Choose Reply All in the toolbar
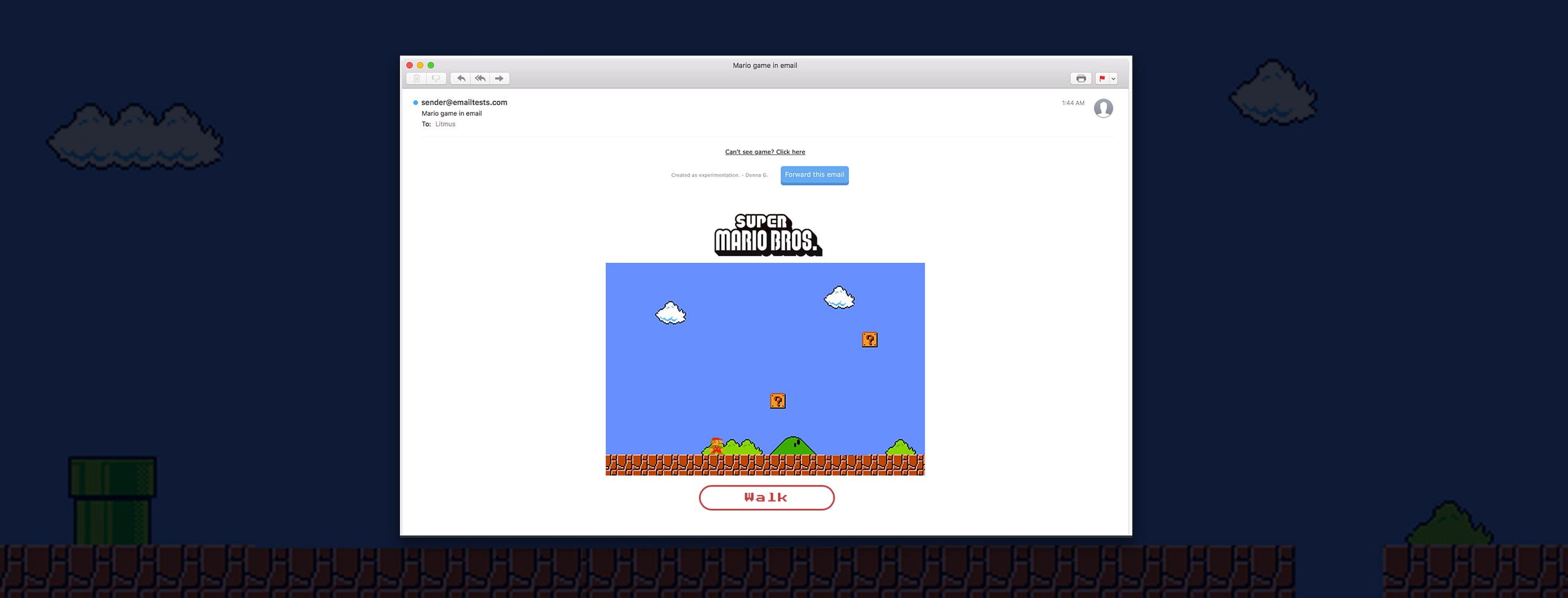The width and height of the screenshot is (1568, 598). (480, 78)
